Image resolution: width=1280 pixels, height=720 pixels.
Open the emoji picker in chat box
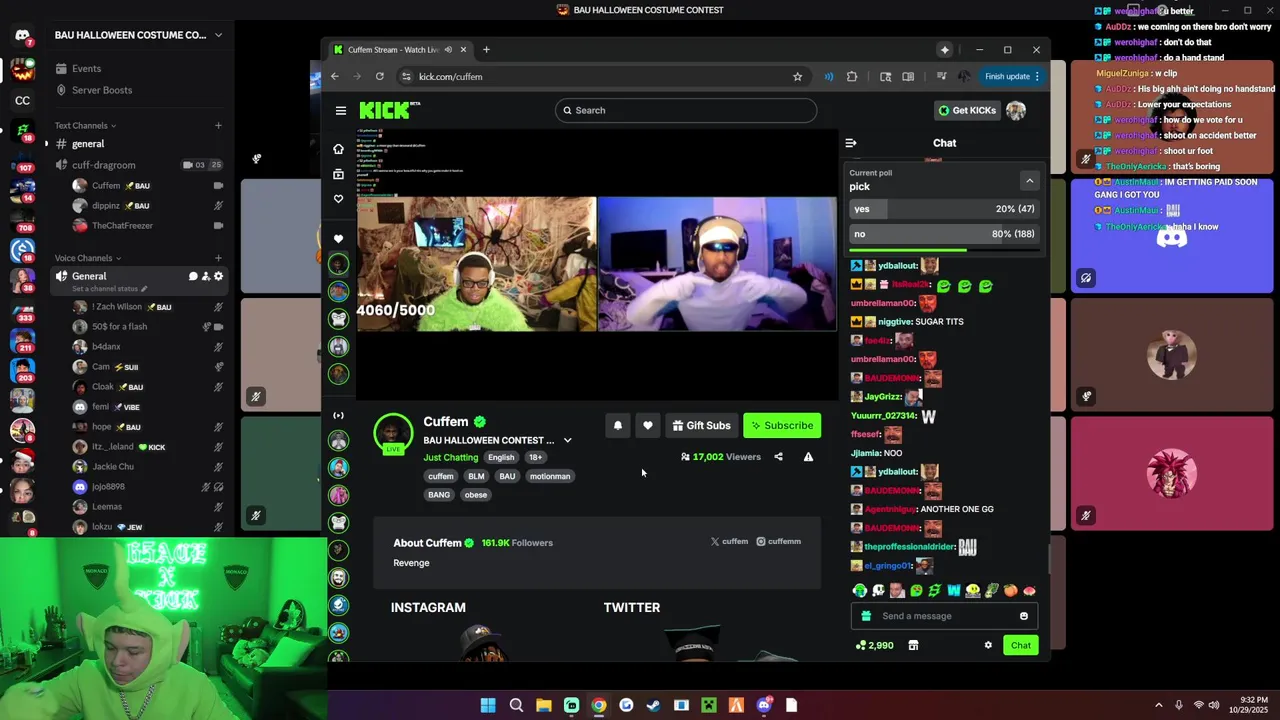pos(1023,616)
